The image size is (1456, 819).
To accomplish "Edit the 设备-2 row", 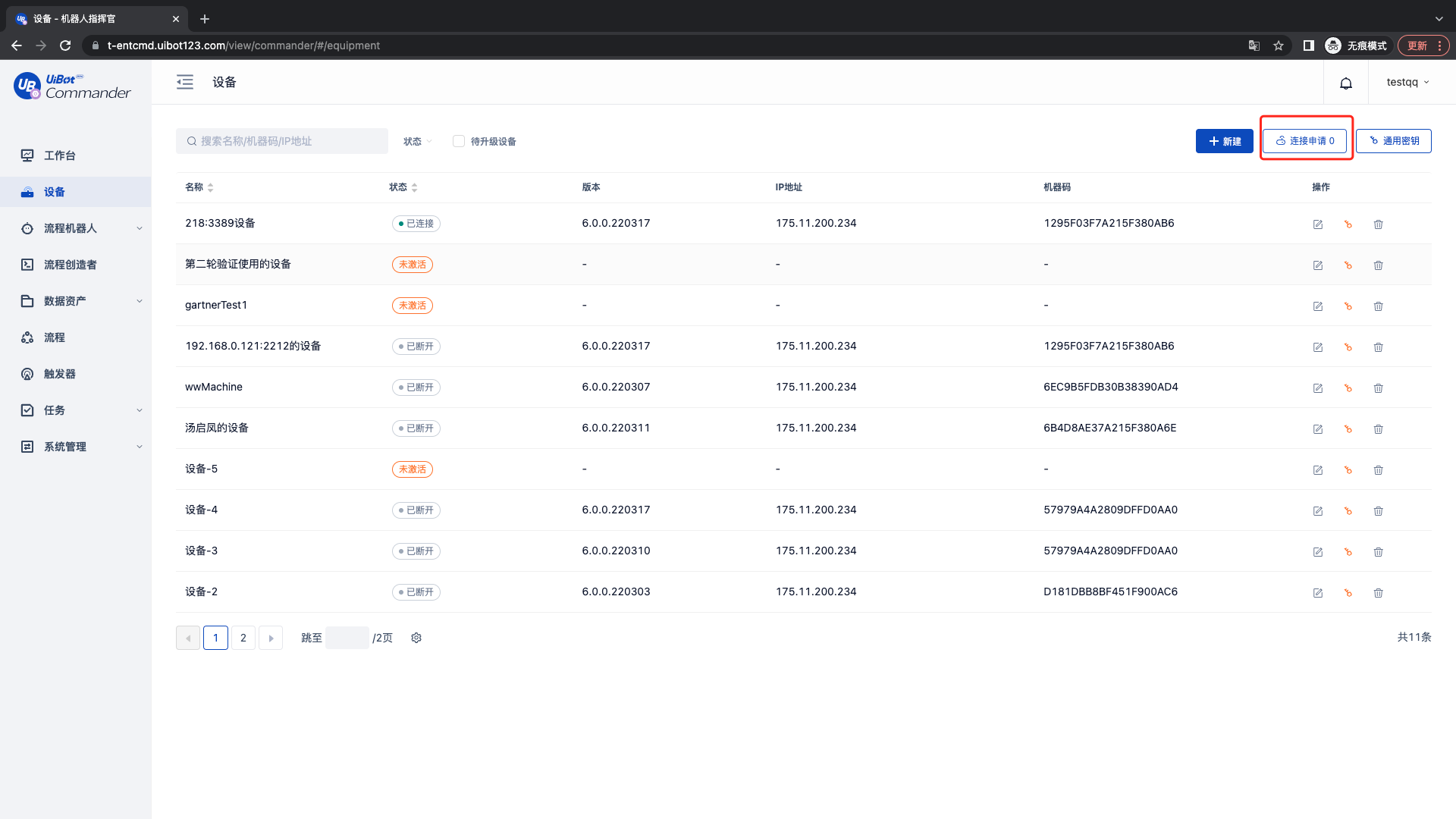I will [x=1318, y=593].
